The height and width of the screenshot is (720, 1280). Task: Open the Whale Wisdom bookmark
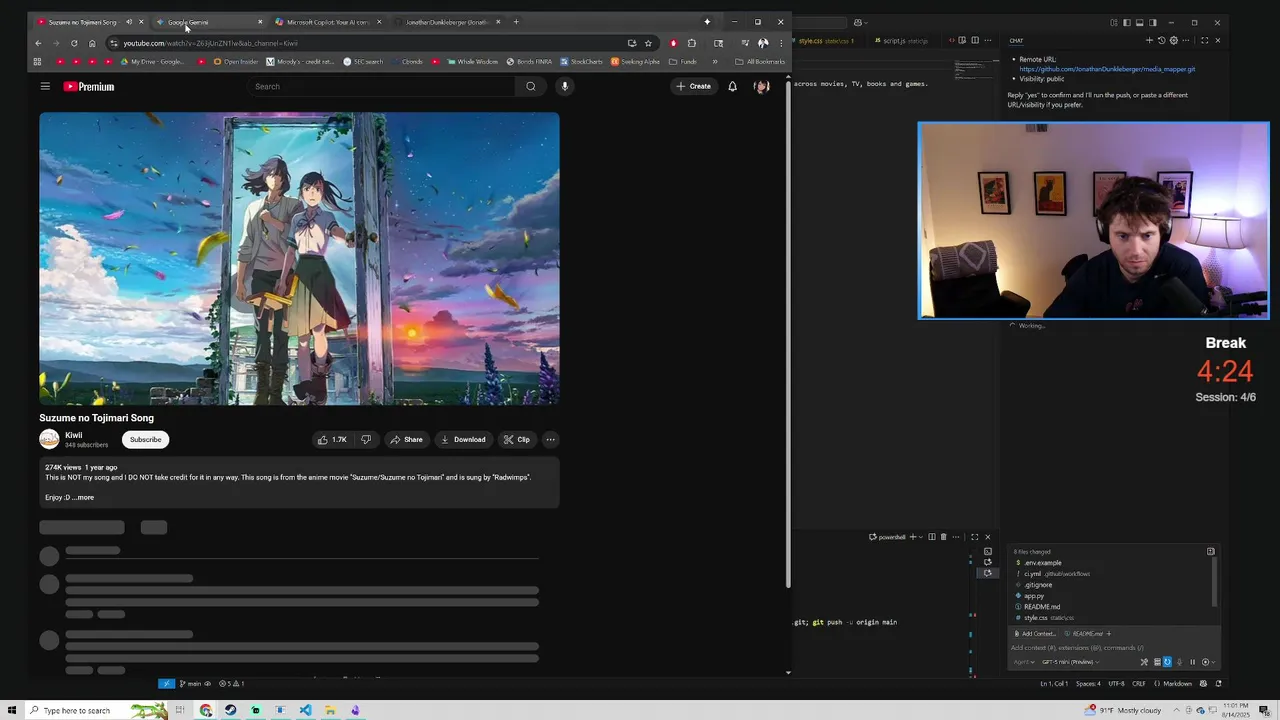pos(472,62)
